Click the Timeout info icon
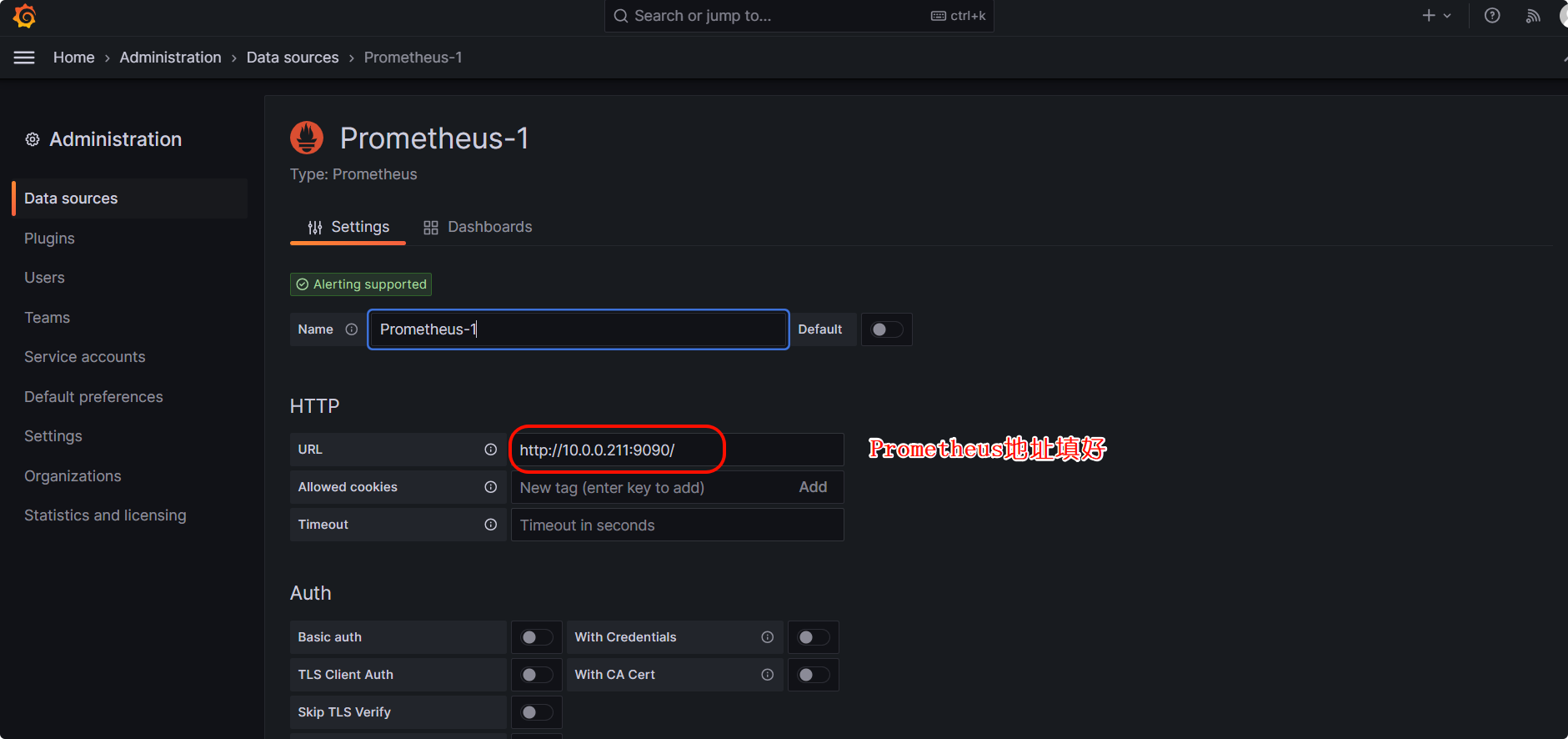This screenshot has width=1568, height=739. 491,525
